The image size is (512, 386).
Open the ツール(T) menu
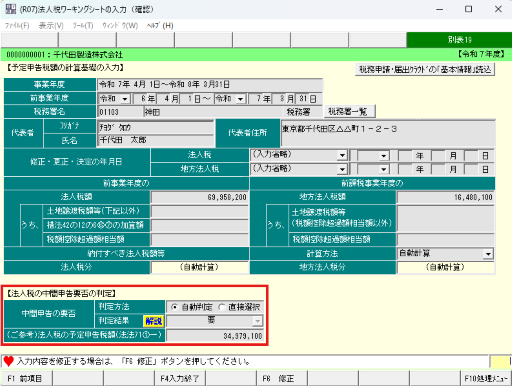click(83, 26)
